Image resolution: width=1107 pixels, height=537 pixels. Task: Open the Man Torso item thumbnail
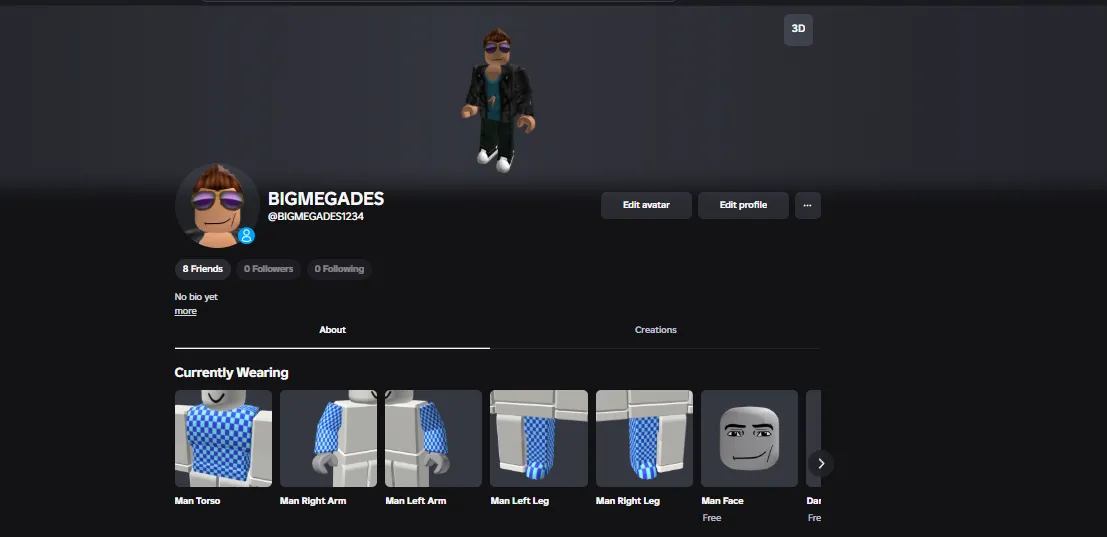coord(223,438)
